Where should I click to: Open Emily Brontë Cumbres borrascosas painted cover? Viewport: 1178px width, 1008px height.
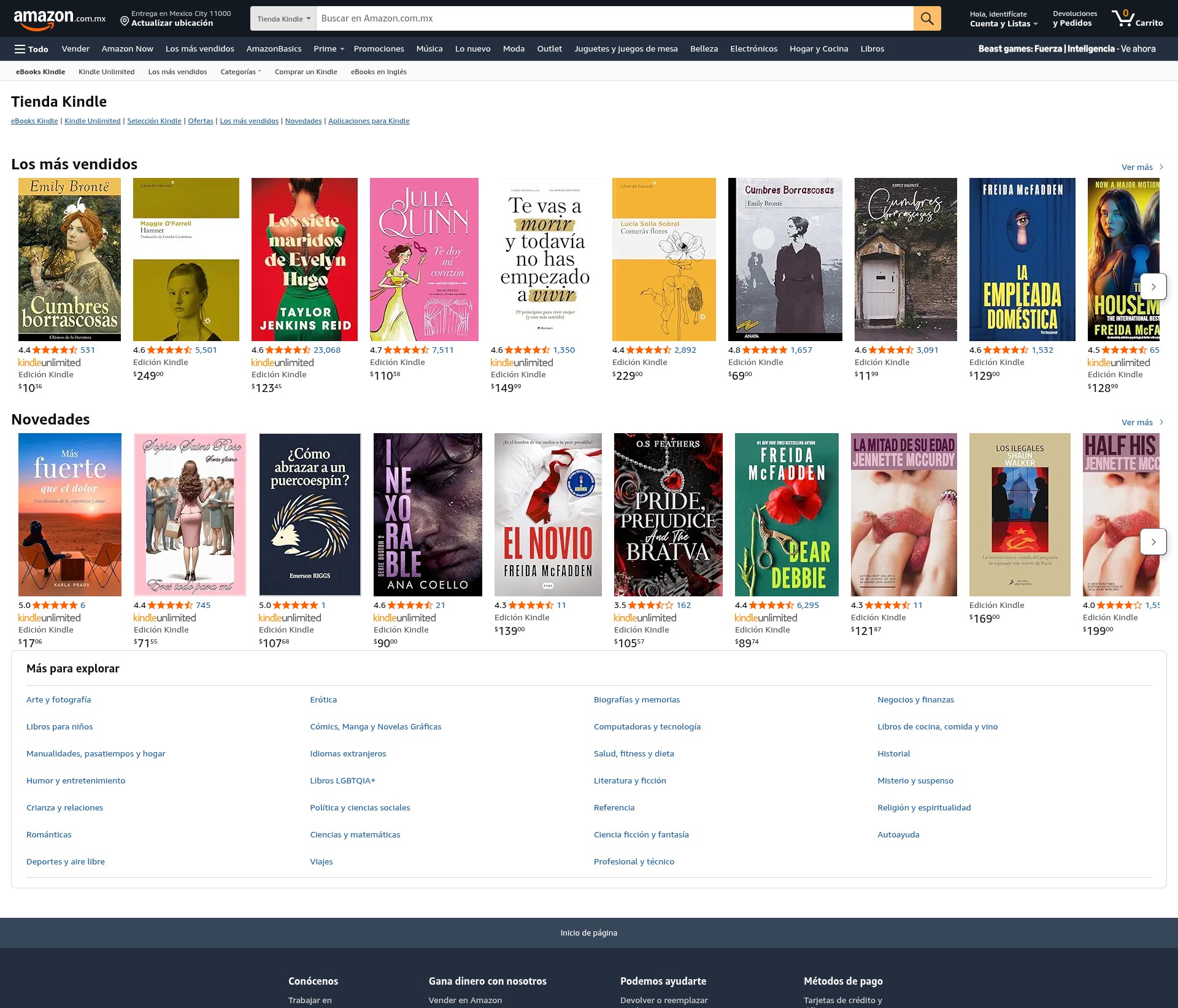point(70,260)
